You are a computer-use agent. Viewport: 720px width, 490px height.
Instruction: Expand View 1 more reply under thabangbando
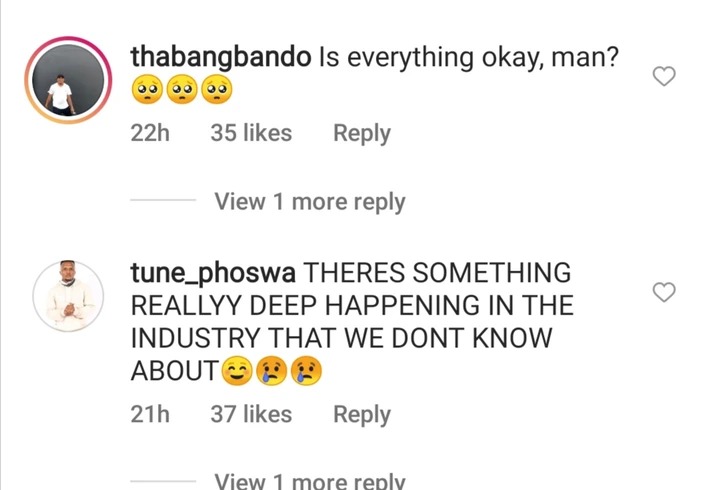tap(310, 202)
